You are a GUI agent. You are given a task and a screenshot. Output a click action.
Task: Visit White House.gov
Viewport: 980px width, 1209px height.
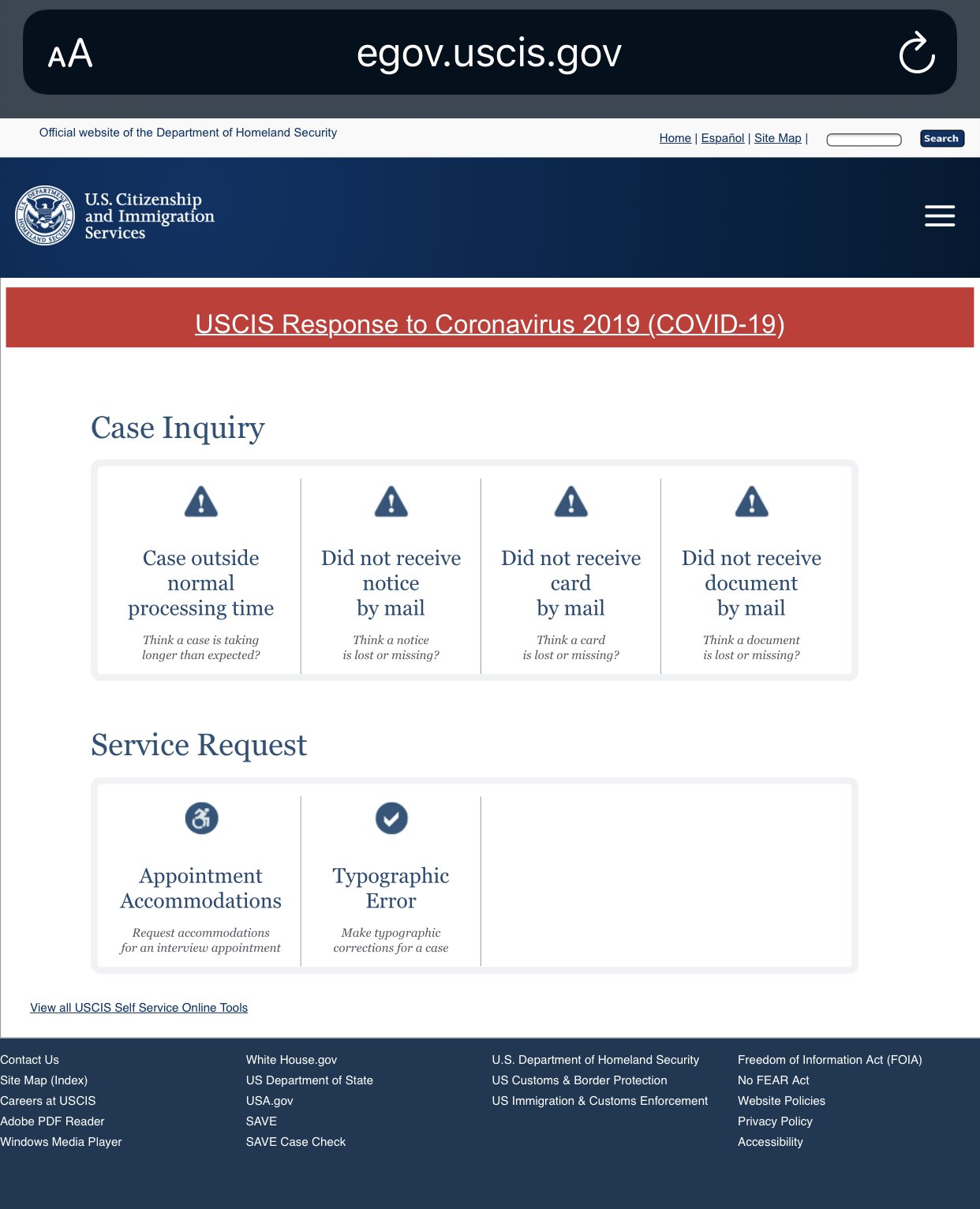coord(291,1060)
